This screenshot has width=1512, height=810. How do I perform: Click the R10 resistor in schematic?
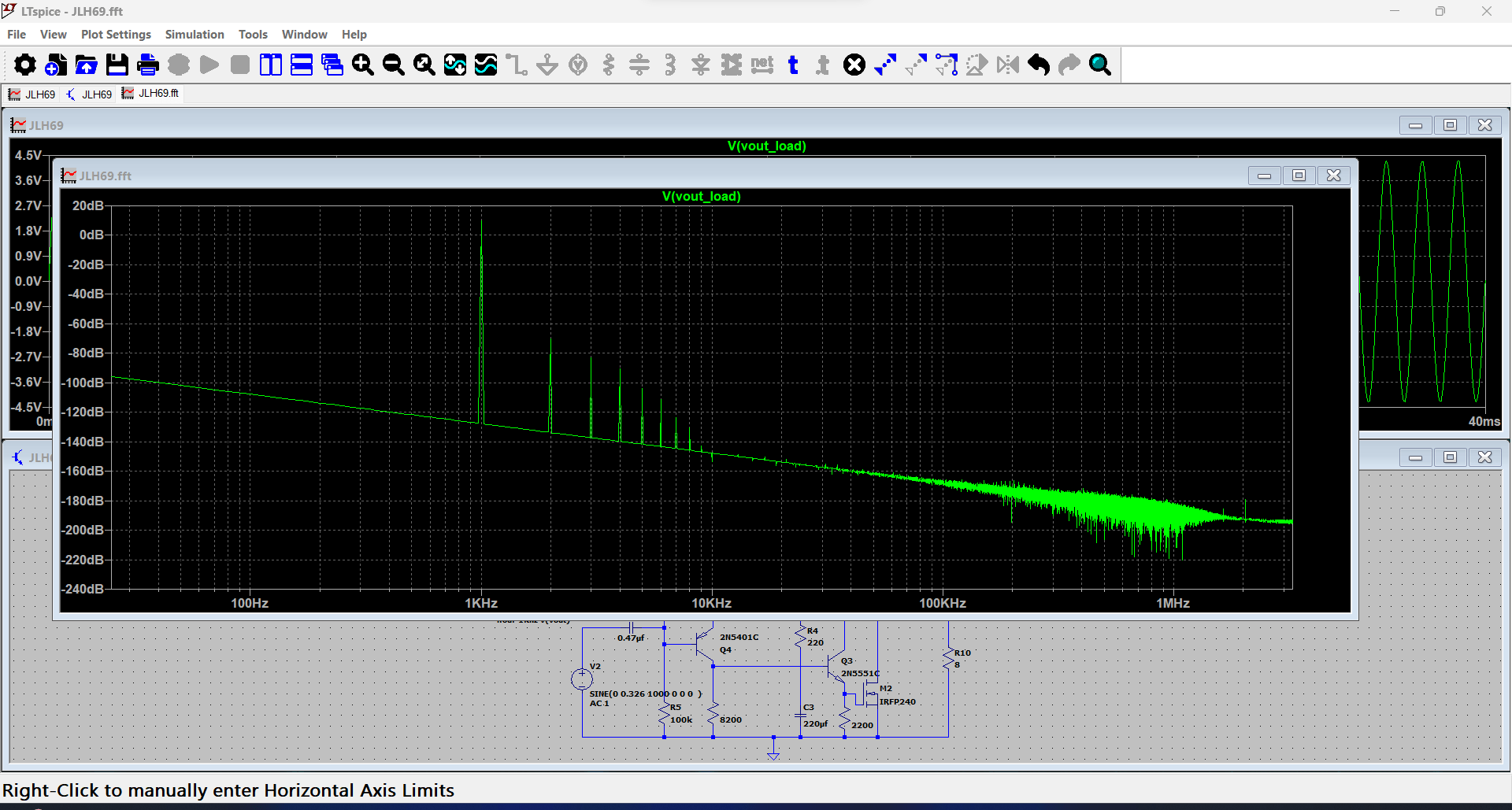pos(949,659)
